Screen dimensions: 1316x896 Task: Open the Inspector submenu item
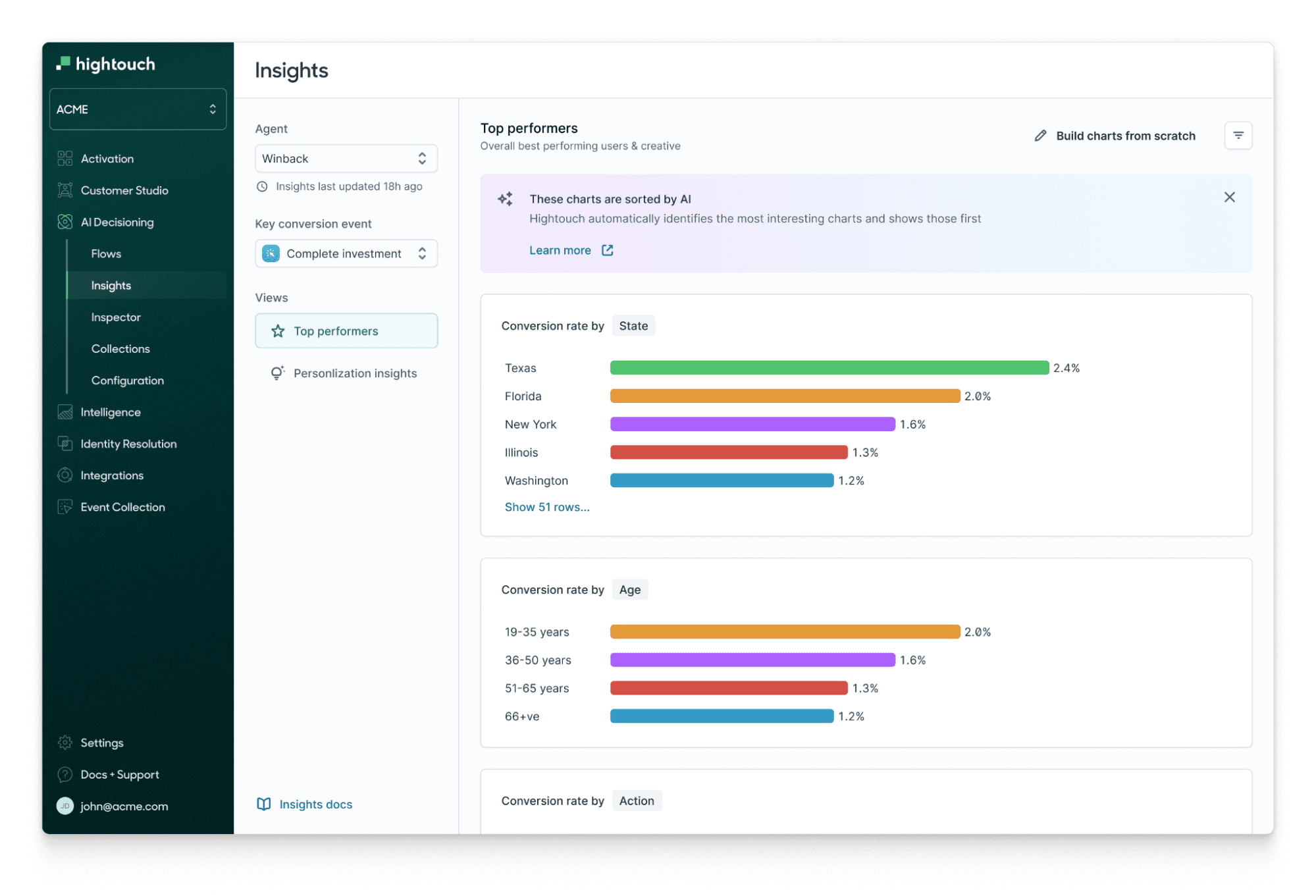click(116, 317)
